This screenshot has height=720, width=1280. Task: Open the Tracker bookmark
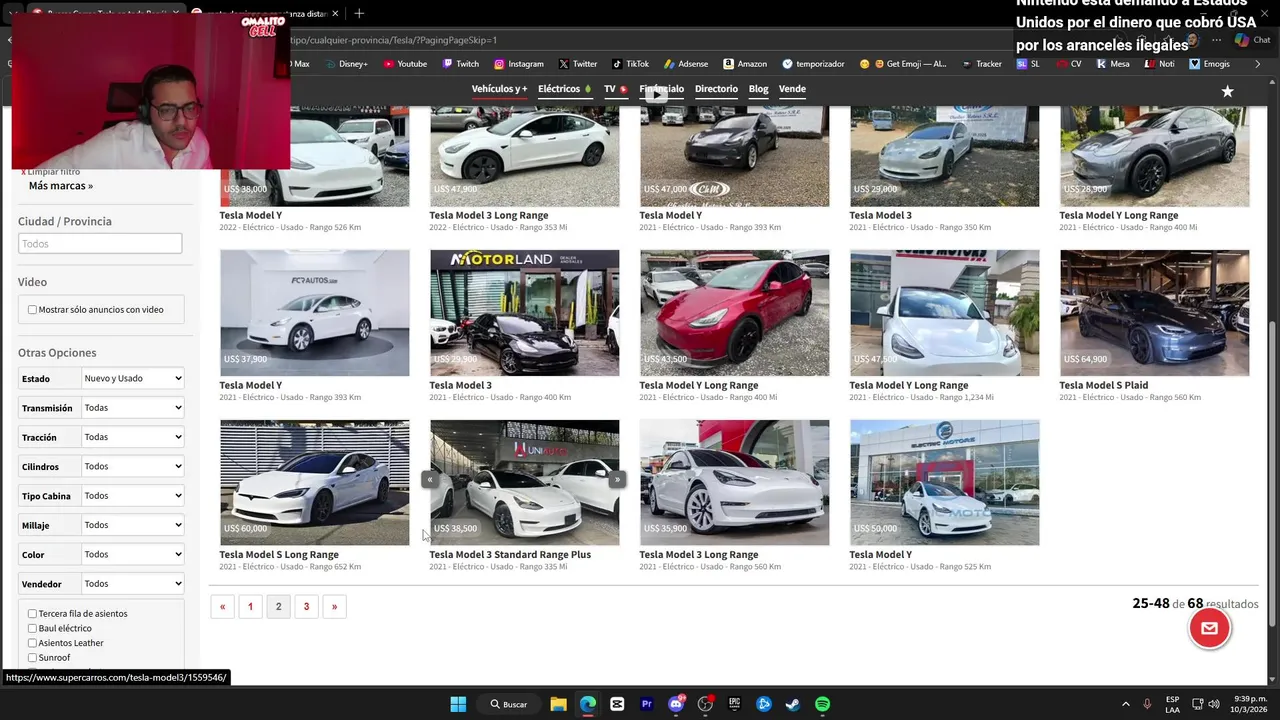(x=982, y=64)
